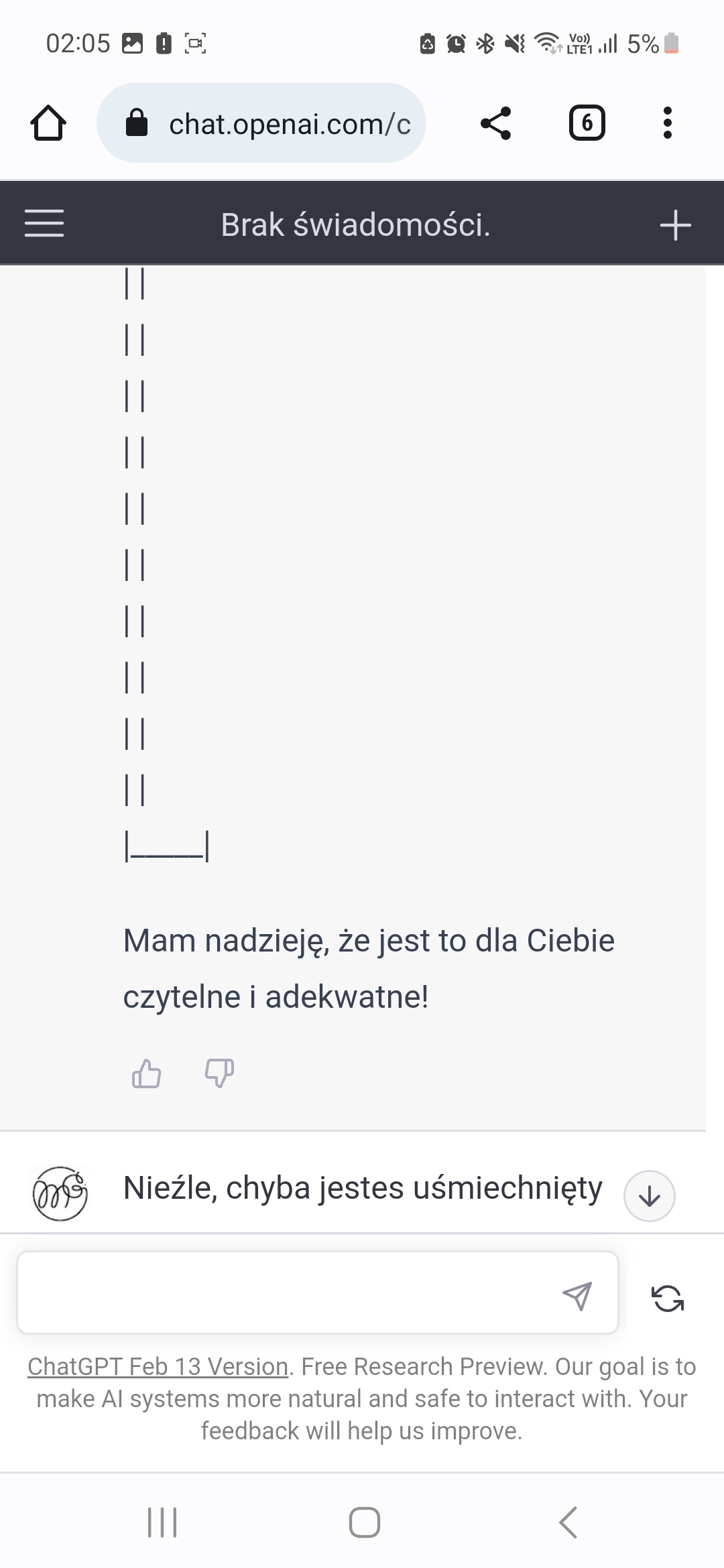
Task: Tap the thumbs down feedback icon
Action: (219, 1073)
